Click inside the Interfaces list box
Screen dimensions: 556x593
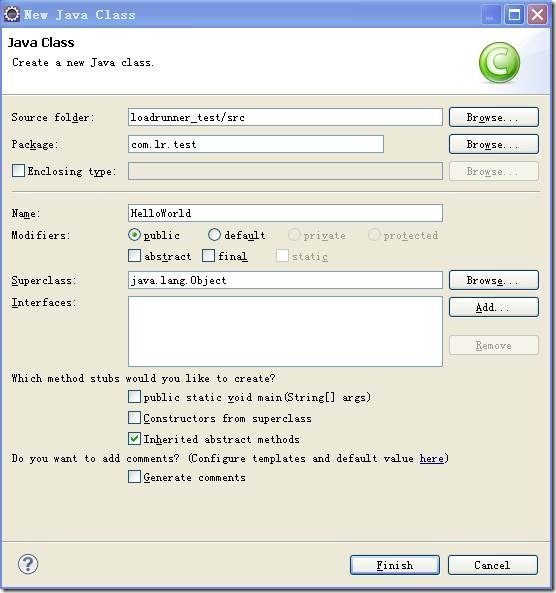285,332
